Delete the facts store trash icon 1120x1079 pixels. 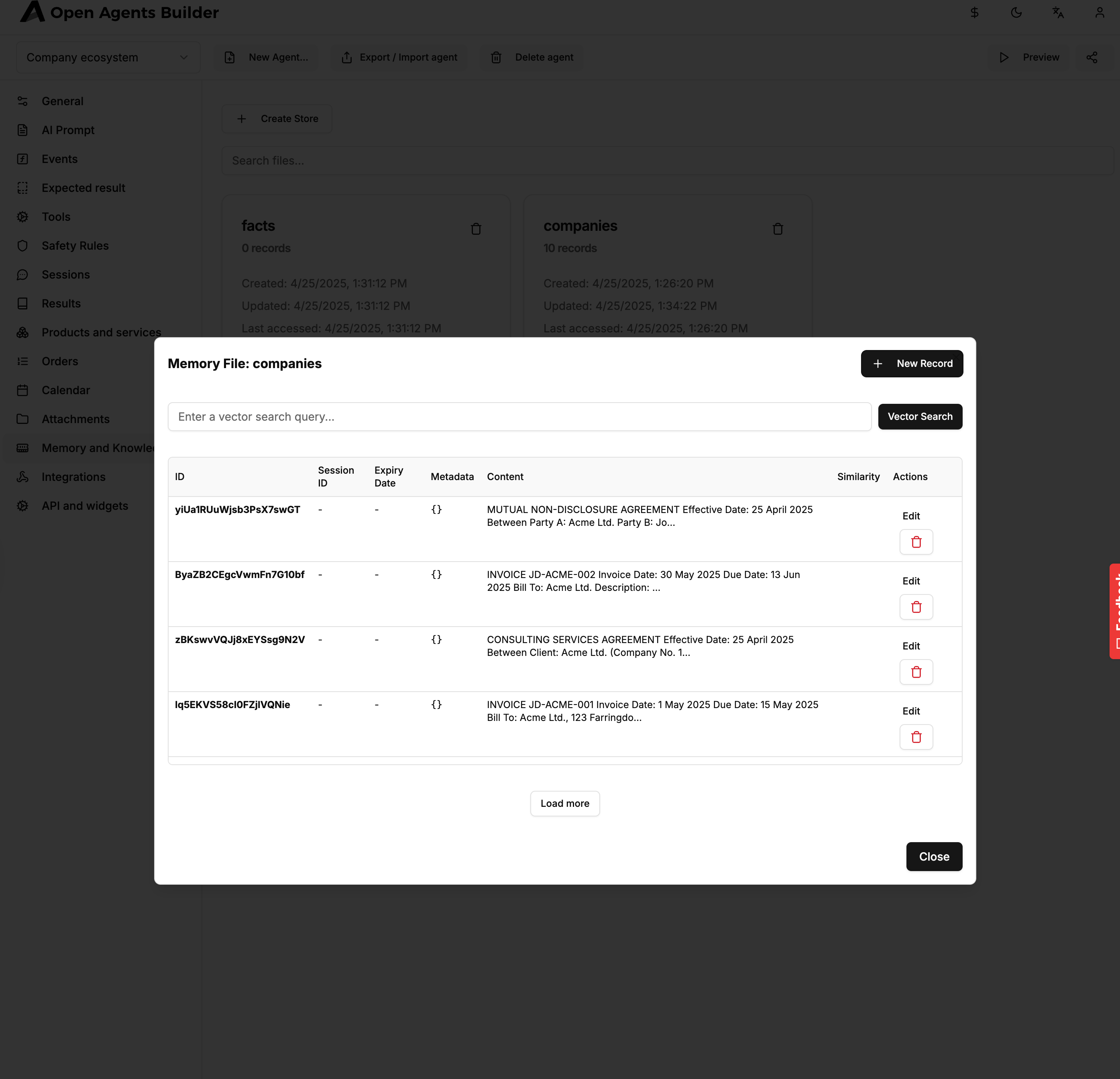476,229
